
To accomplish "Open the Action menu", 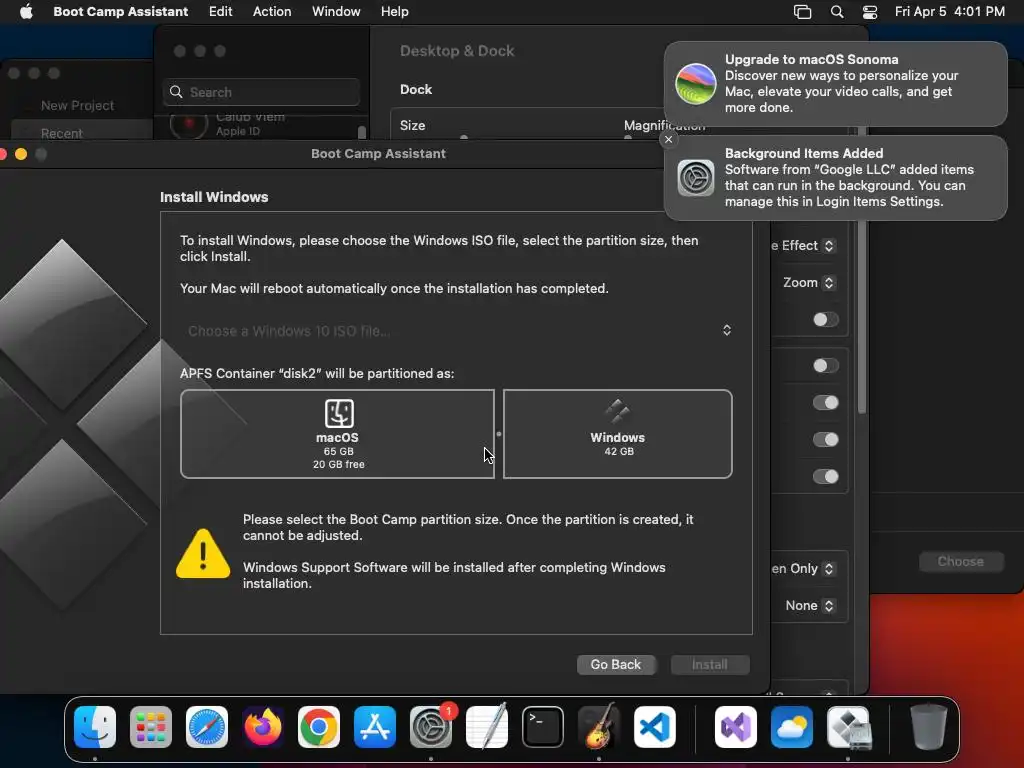I will pyautogui.click(x=272, y=11).
